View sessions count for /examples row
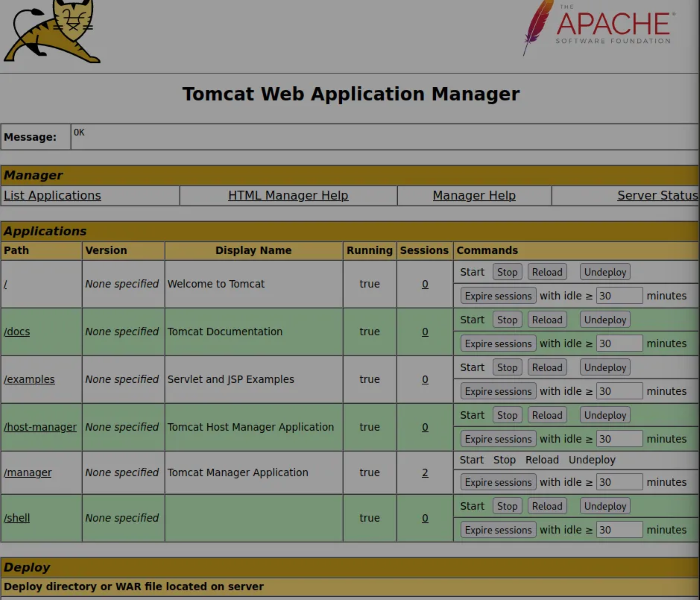This screenshot has height=600, width=700. [425, 379]
